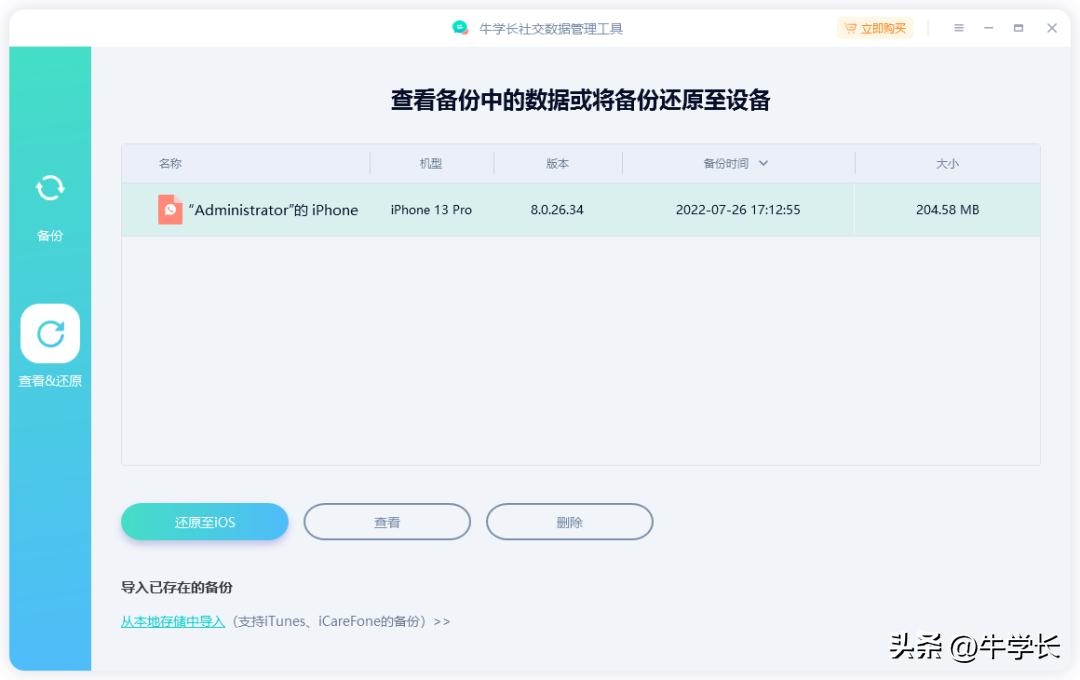Image resolution: width=1080 pixels, height=680 pixels.
Task: Select the 备份 refresh icon in sidebar
Action: (x=49, y=188)
